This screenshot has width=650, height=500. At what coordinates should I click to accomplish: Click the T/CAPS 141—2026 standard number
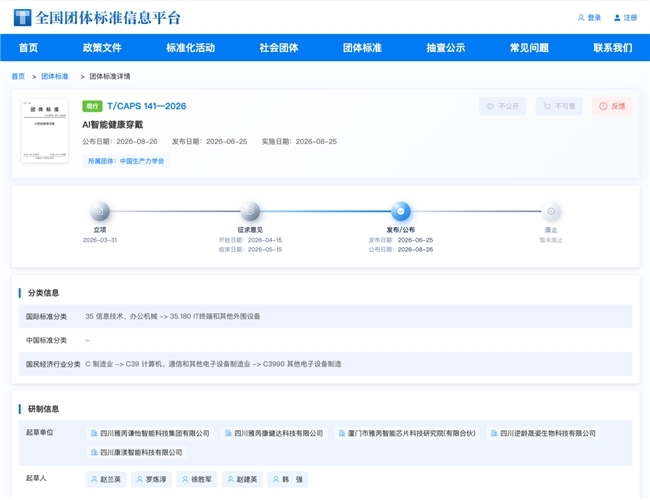[147, 106]
